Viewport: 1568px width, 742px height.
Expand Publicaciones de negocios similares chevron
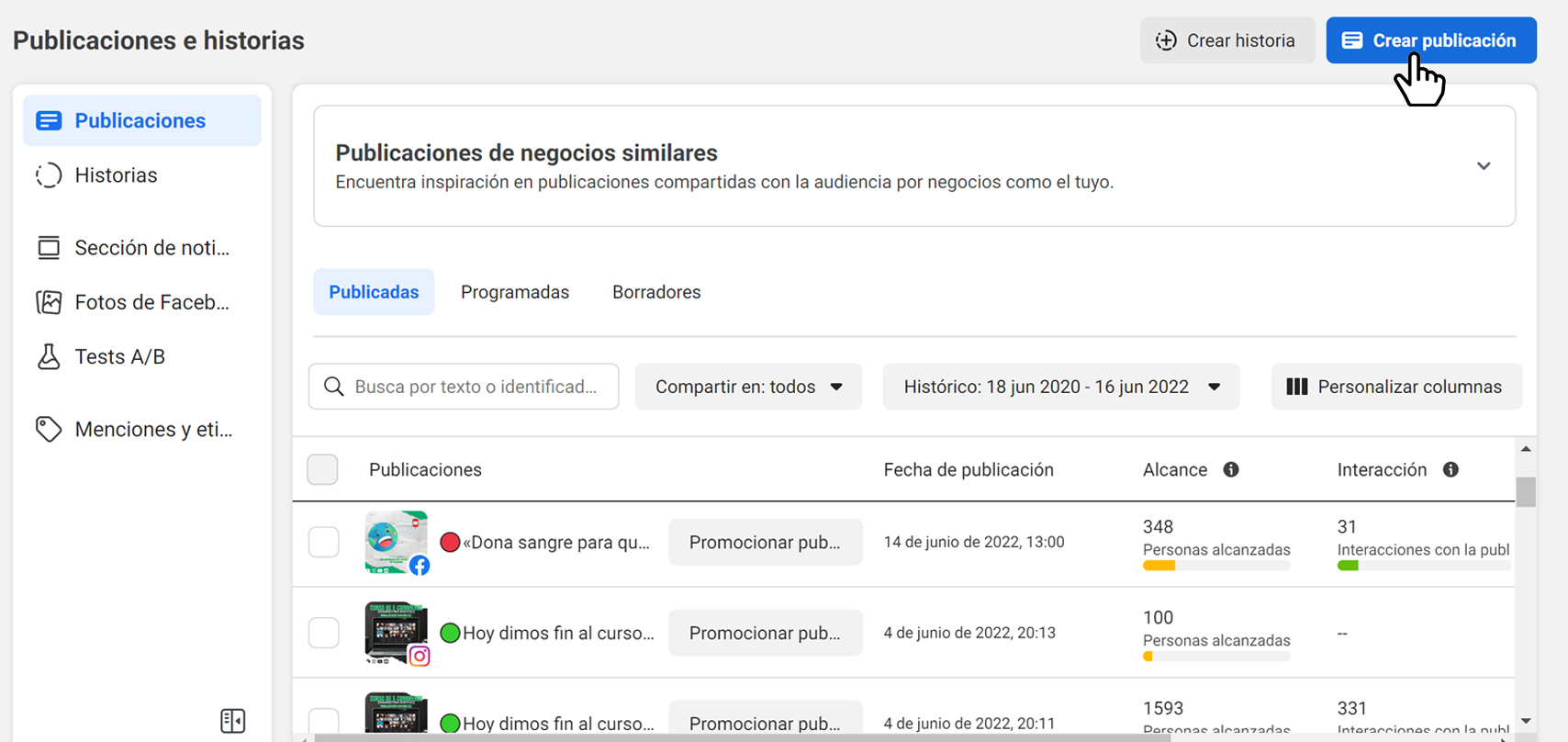pyautogui.click(x=1484, y=166)
